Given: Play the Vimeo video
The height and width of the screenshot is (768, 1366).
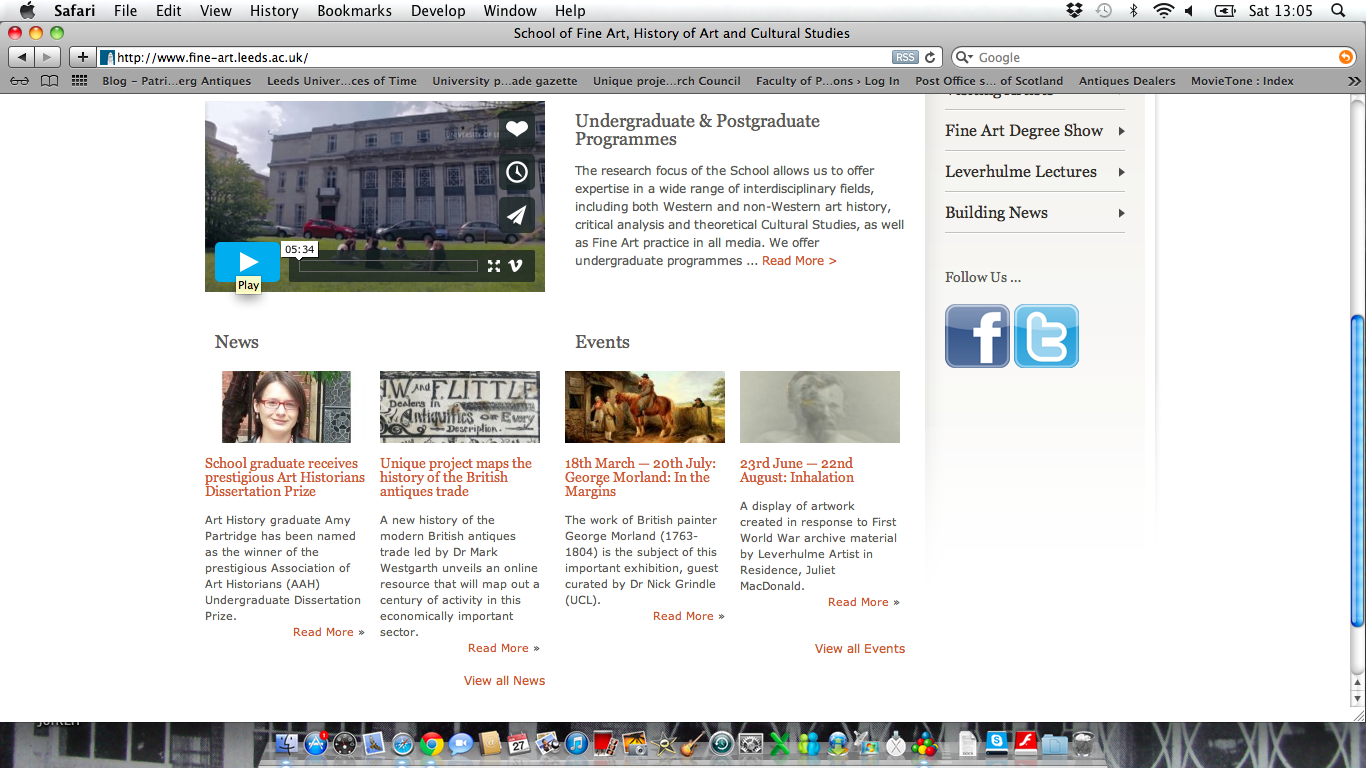Looking at the screenshot, I should pos(247,262).
